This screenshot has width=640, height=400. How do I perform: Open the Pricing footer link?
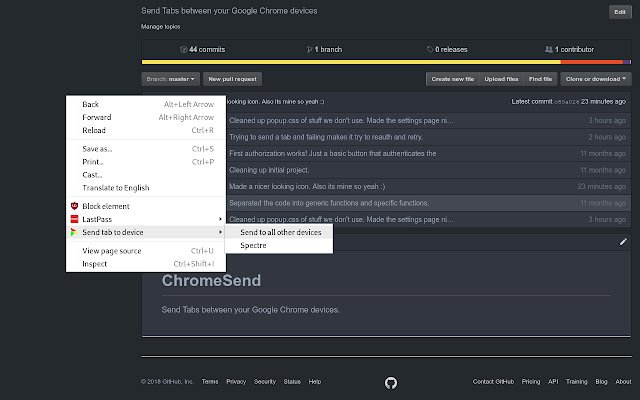coord(531,382)
